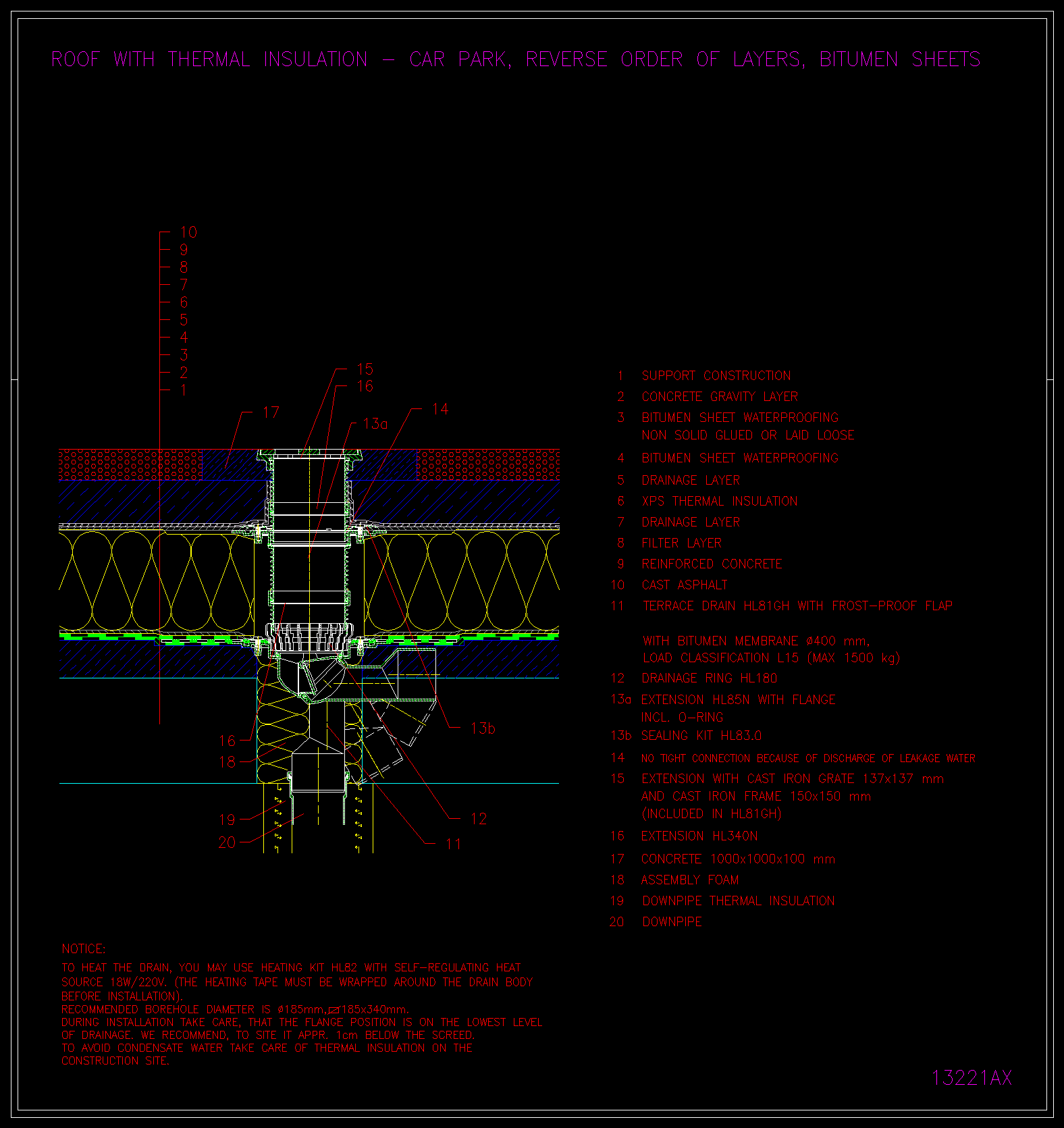
Task: Select the 'NOTICE:' heading
Action: (x=84, y=949)
